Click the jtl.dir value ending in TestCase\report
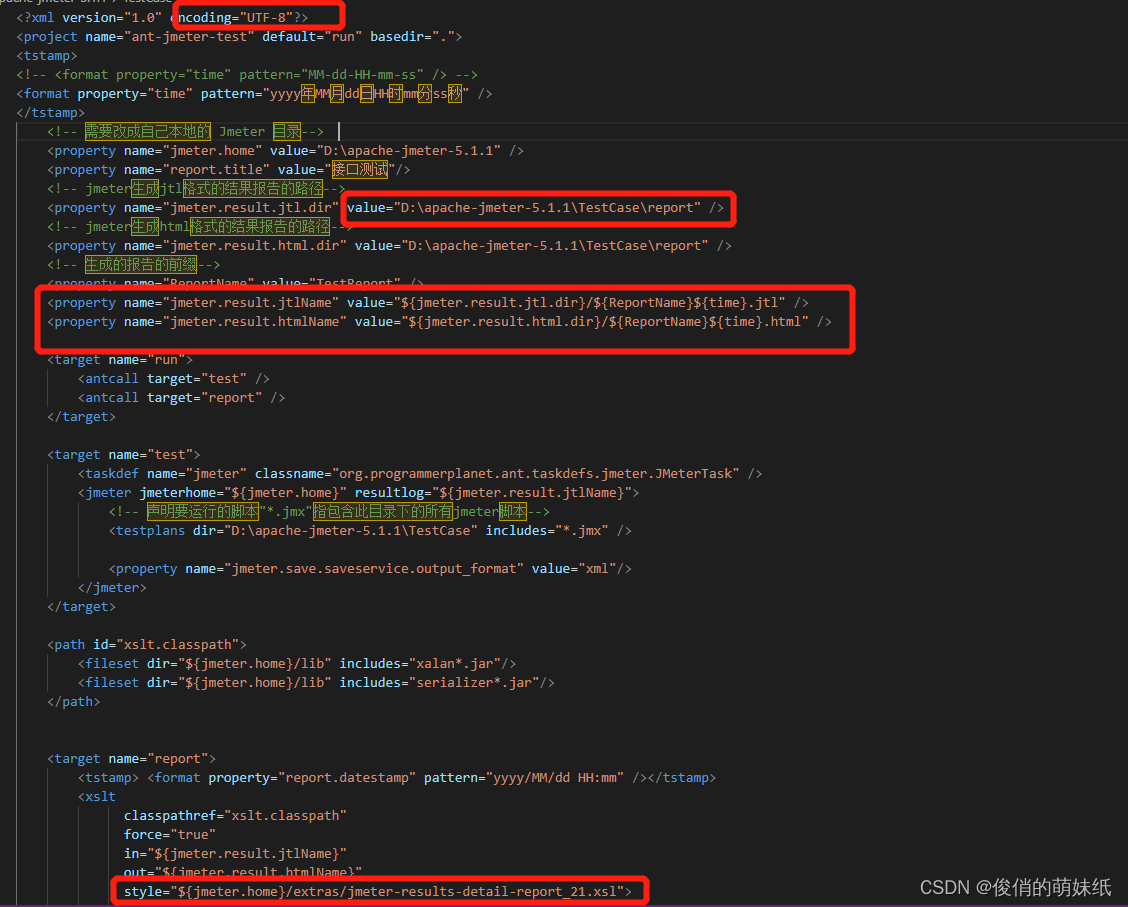1128x907 pixels. coord(547,208)
